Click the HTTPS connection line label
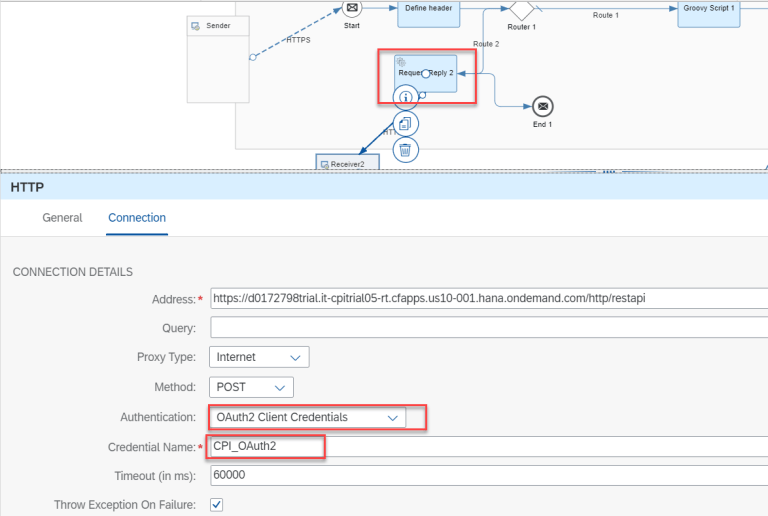The height and width of the screenshot is (516, 768). (x=298, y=40)
